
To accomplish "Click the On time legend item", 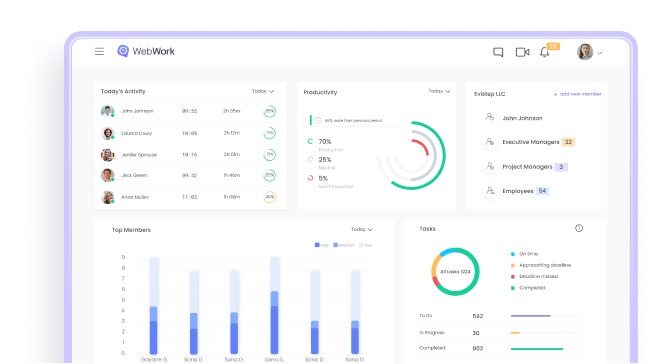I will [x=525, y=254].
